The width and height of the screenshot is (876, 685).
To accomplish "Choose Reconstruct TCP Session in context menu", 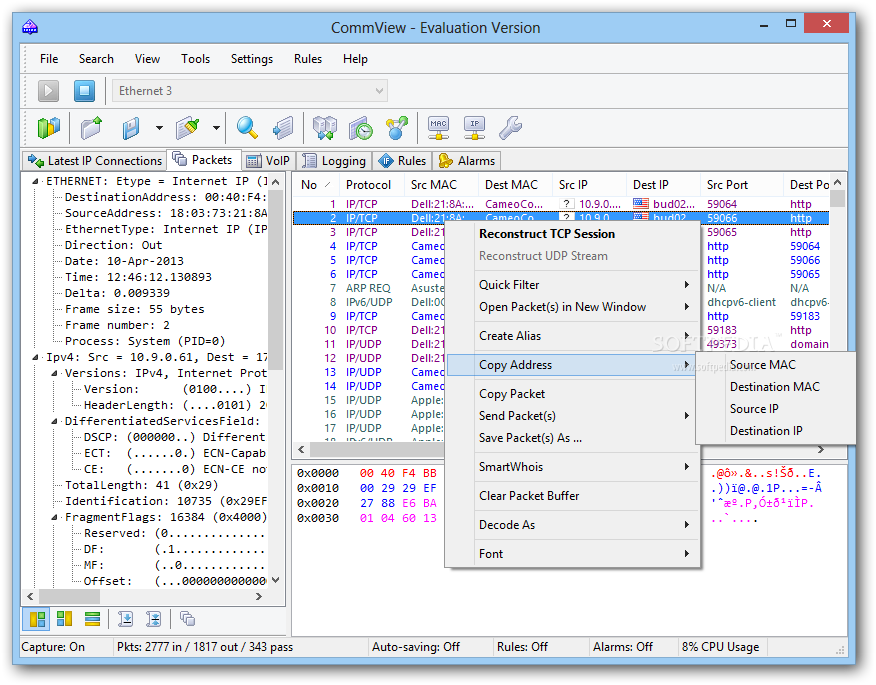I will pos(573,234).
